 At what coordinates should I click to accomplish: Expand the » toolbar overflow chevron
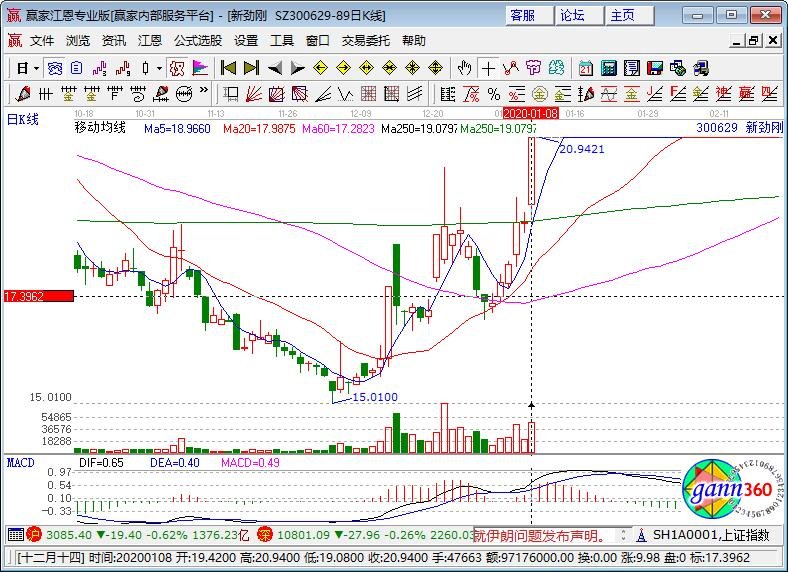click(204, 90)
